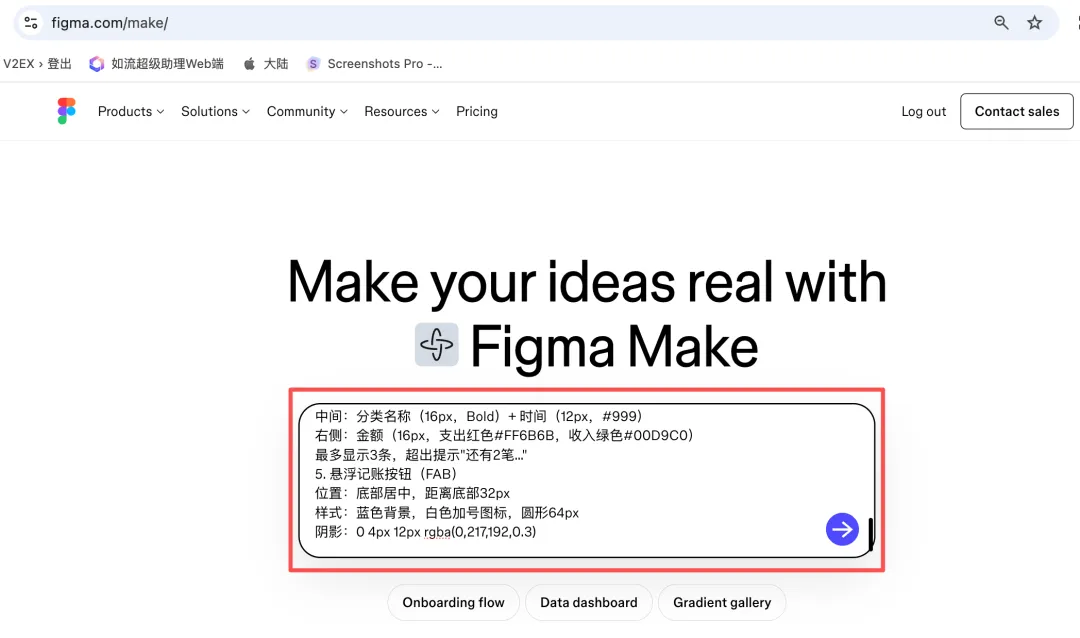This screenshot has height=638, width=1080.
Task: Select the Gradient gallery suggestion
Action: pyautogui.click(x=722, y=602)
